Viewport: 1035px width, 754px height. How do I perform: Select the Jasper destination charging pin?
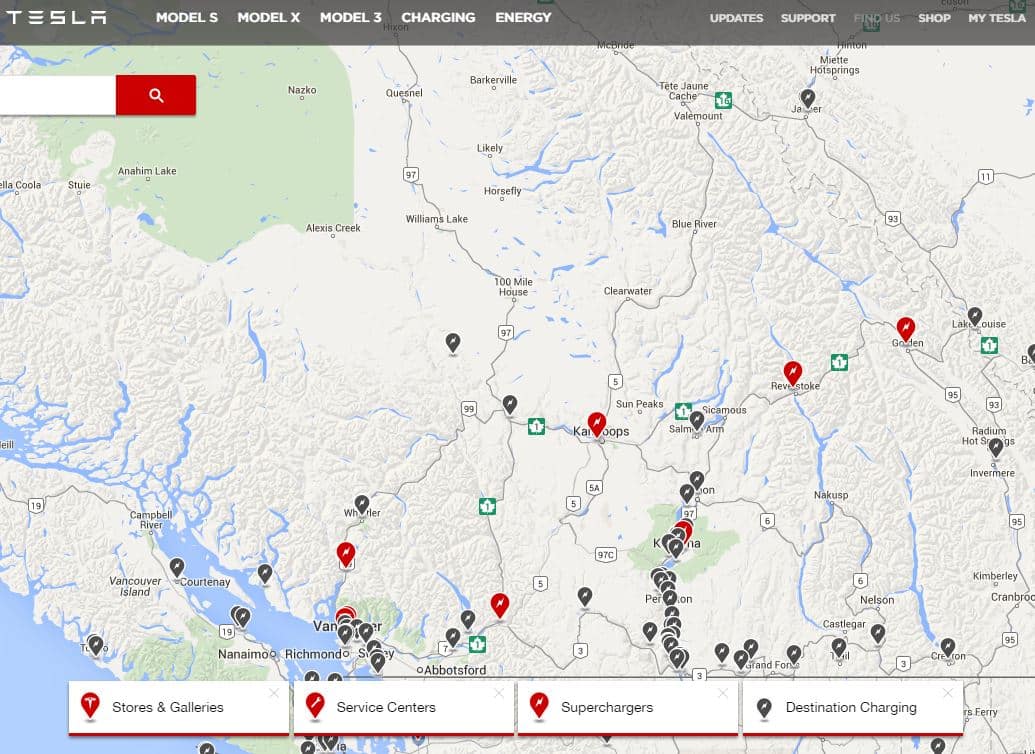point(808,100)
